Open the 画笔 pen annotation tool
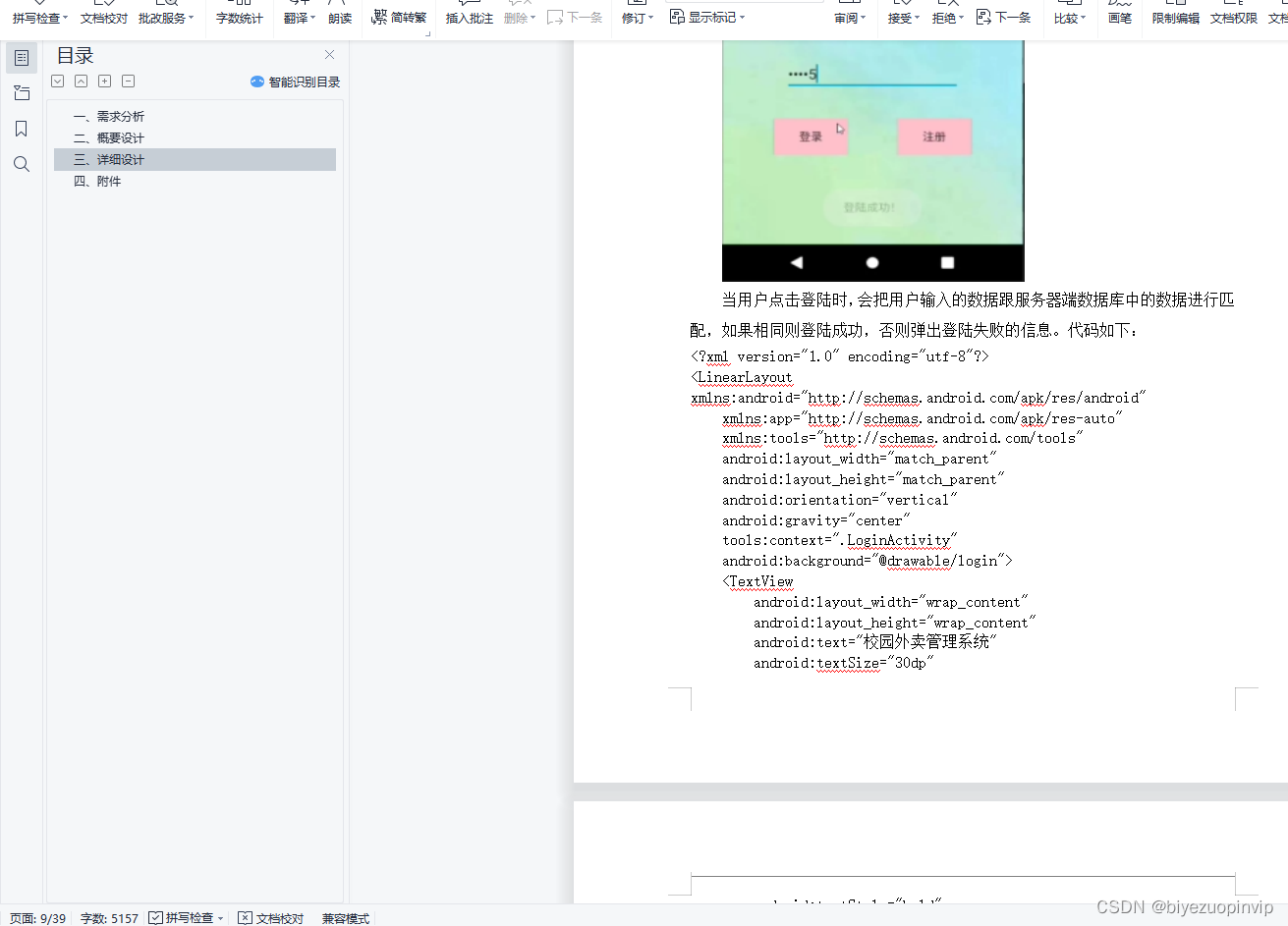The height and width of the screenshot is (926, 1288). pos(1119,17)
